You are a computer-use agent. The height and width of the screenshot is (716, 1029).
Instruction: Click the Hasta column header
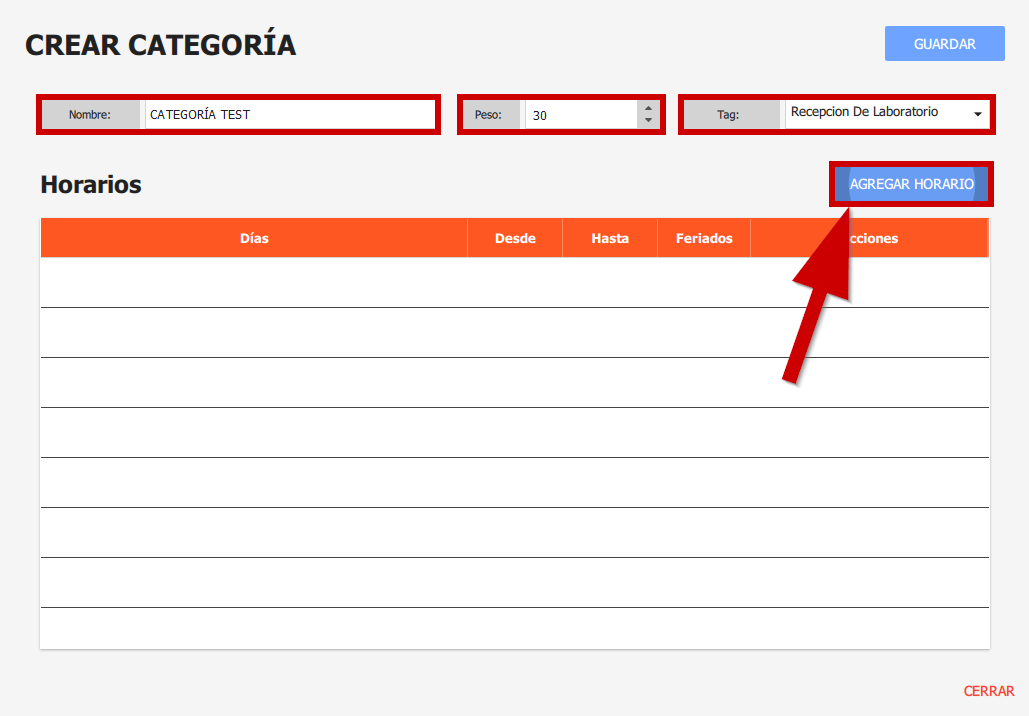coord(610,238)
